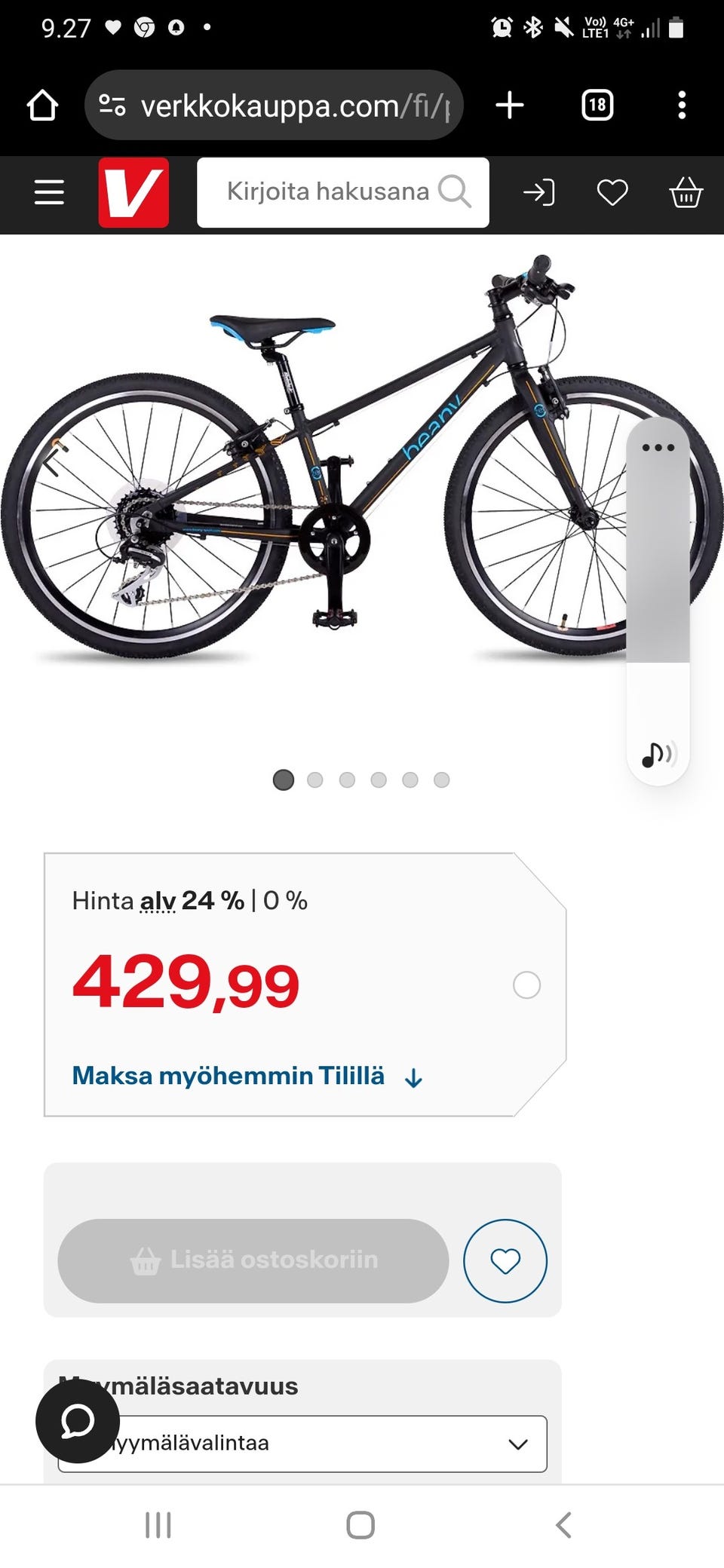Expand Maksa myöhemmin Tilillä details

tap(246, 1076)
